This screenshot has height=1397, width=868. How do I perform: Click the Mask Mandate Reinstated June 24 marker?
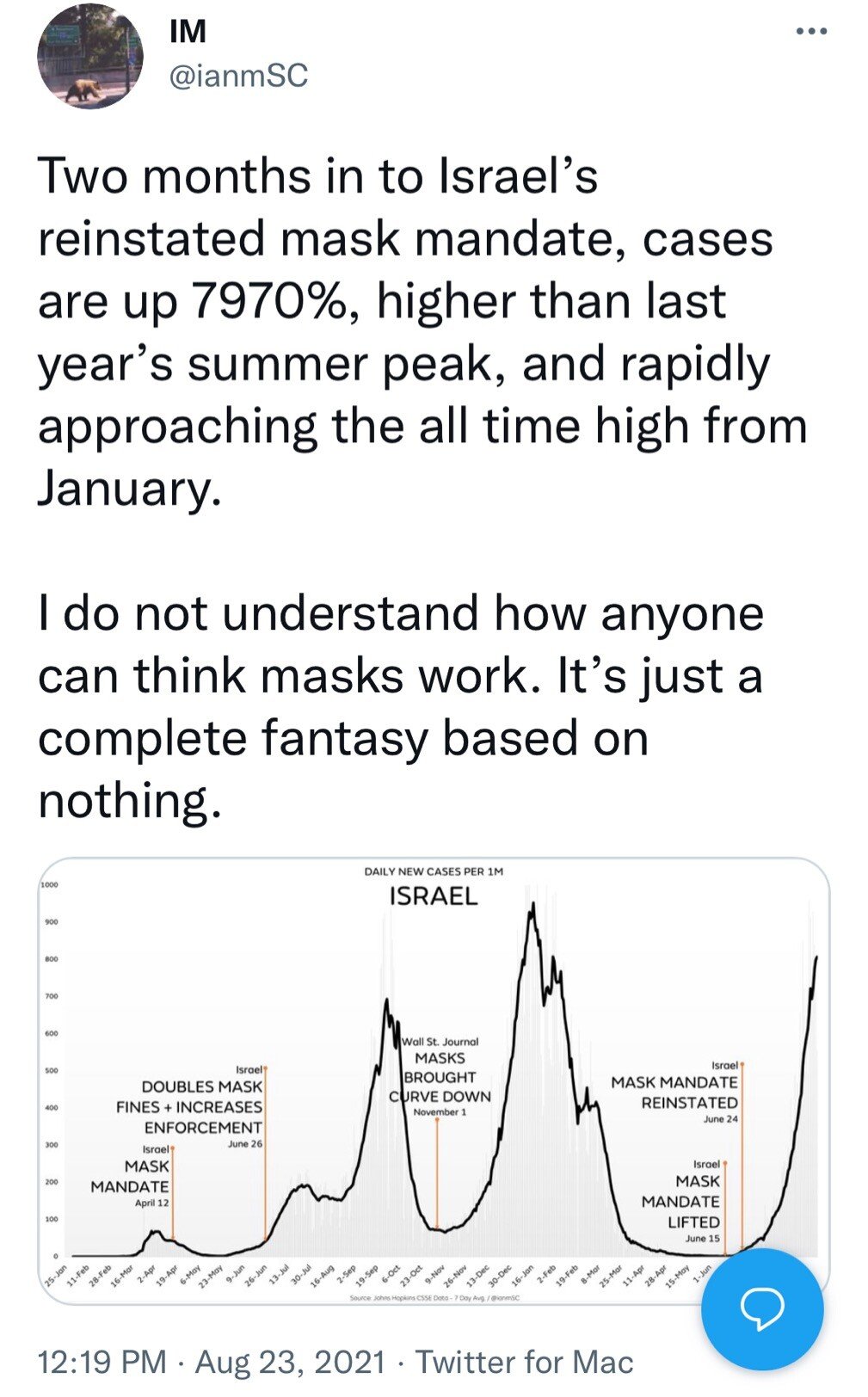676,1092
